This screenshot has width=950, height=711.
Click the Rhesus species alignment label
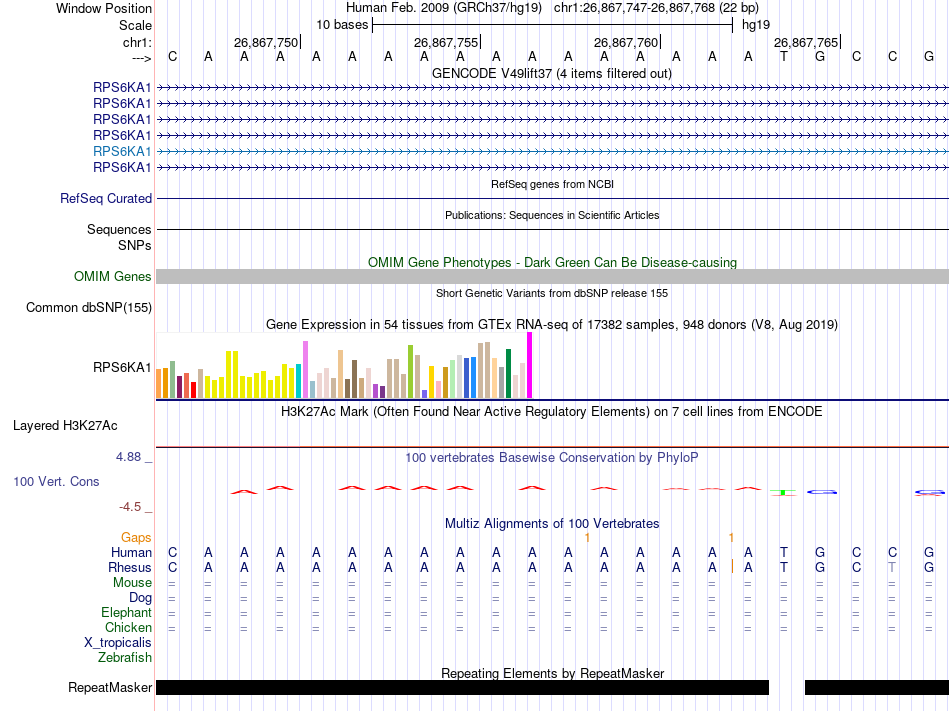pos(131,567)
